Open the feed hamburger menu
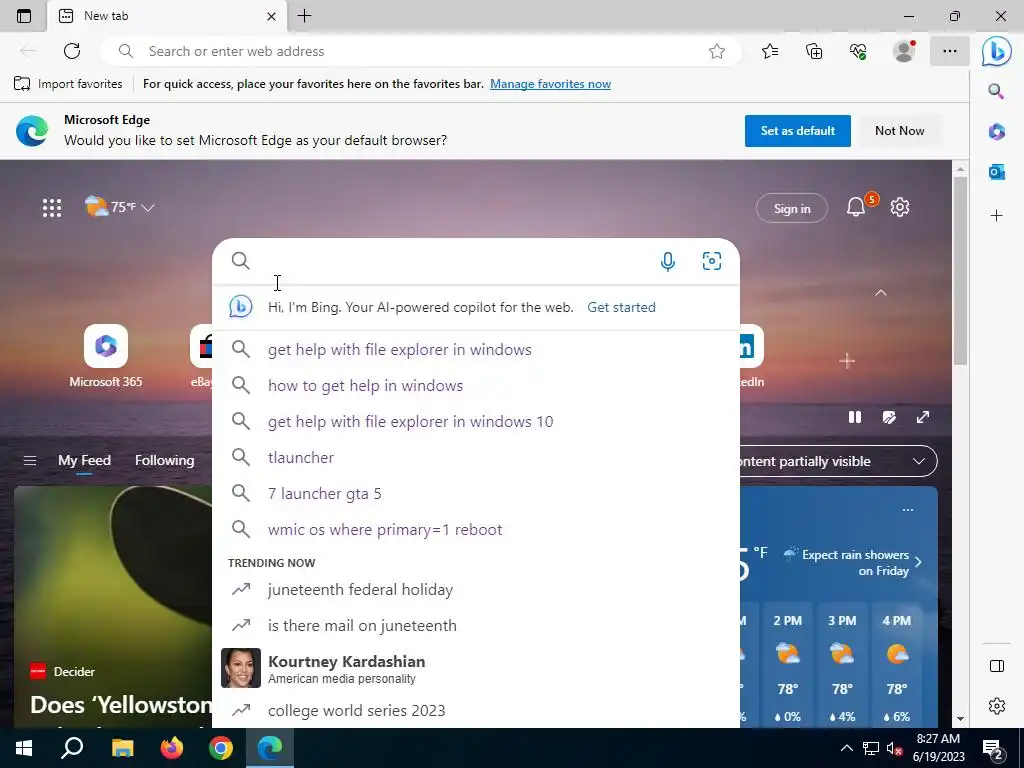Screen dimensions: 1024x768 point(29,460)
